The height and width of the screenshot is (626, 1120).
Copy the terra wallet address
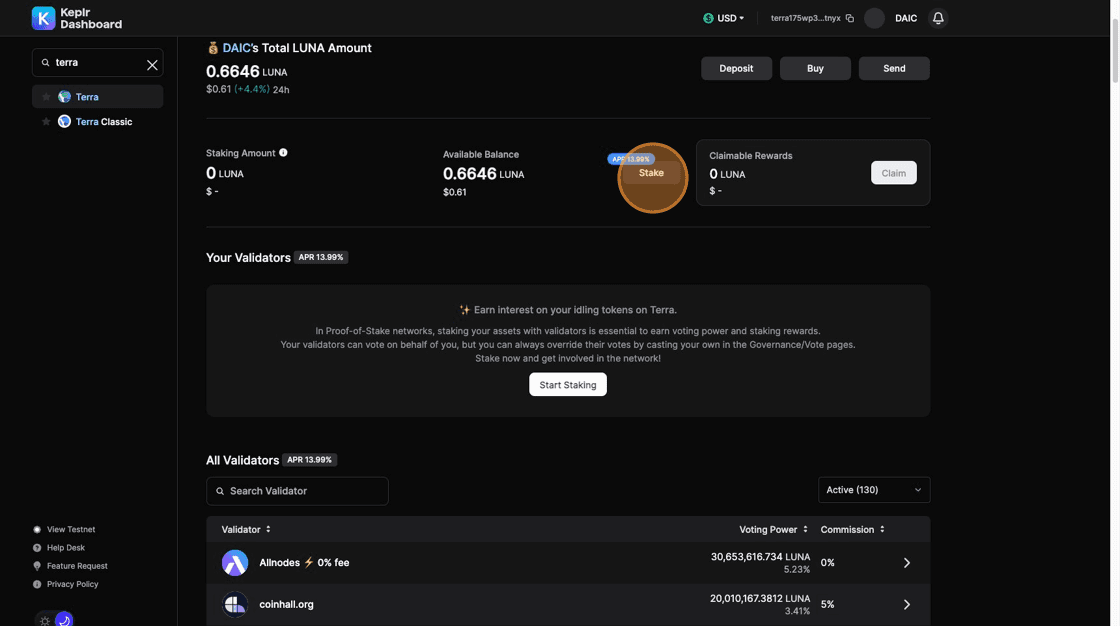coord(850,18)
